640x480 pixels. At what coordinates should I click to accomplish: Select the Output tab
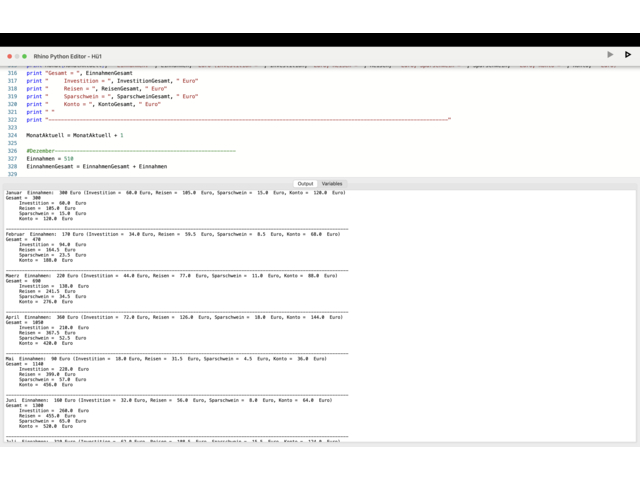tap(305, 184)
